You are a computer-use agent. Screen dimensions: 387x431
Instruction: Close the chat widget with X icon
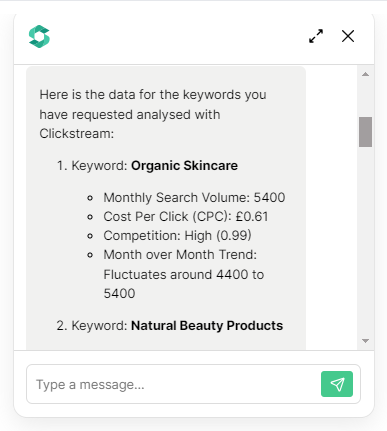point(348,36)
